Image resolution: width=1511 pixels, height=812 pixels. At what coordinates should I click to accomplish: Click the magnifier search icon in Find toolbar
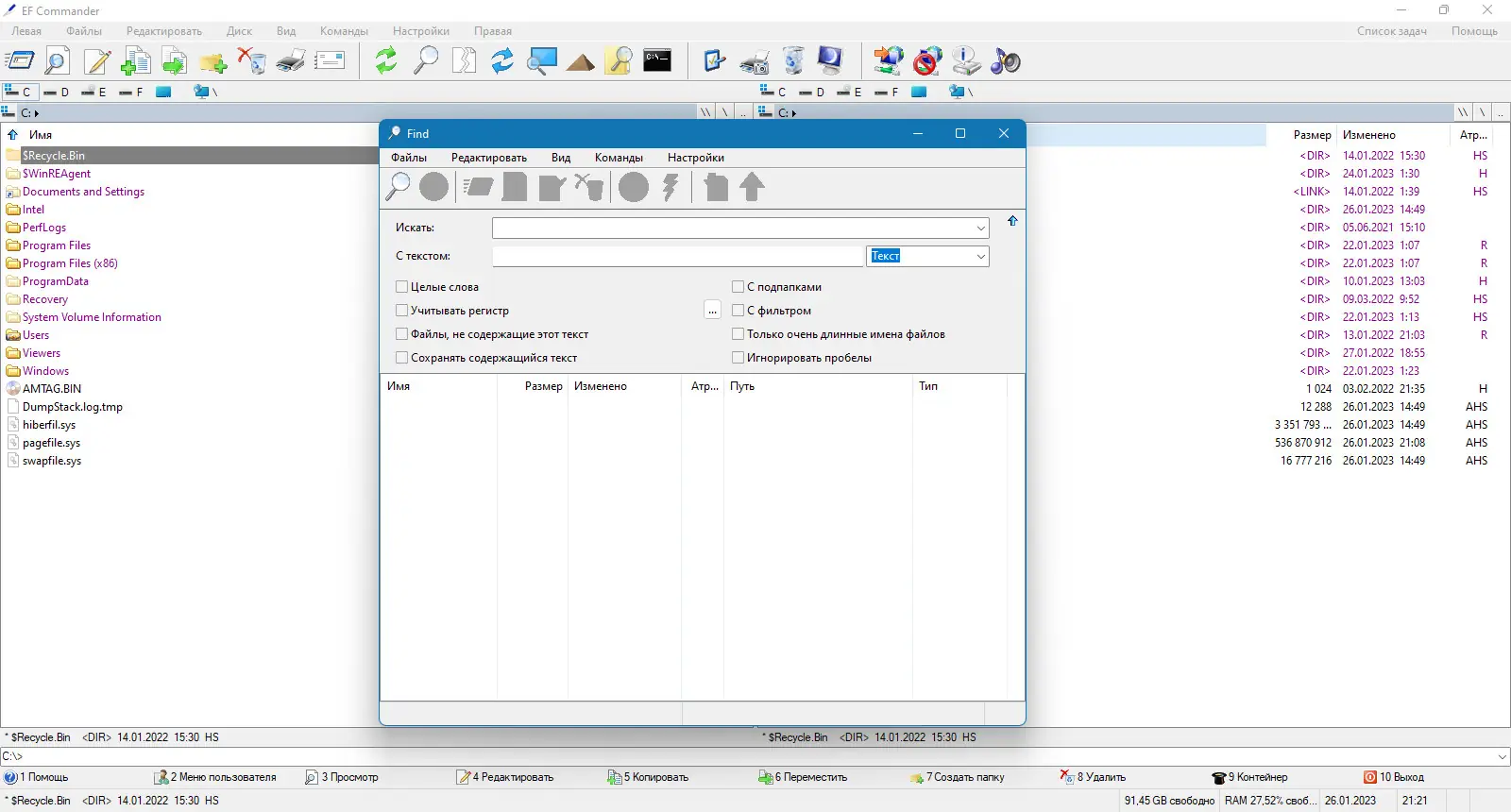click(398, 187)
